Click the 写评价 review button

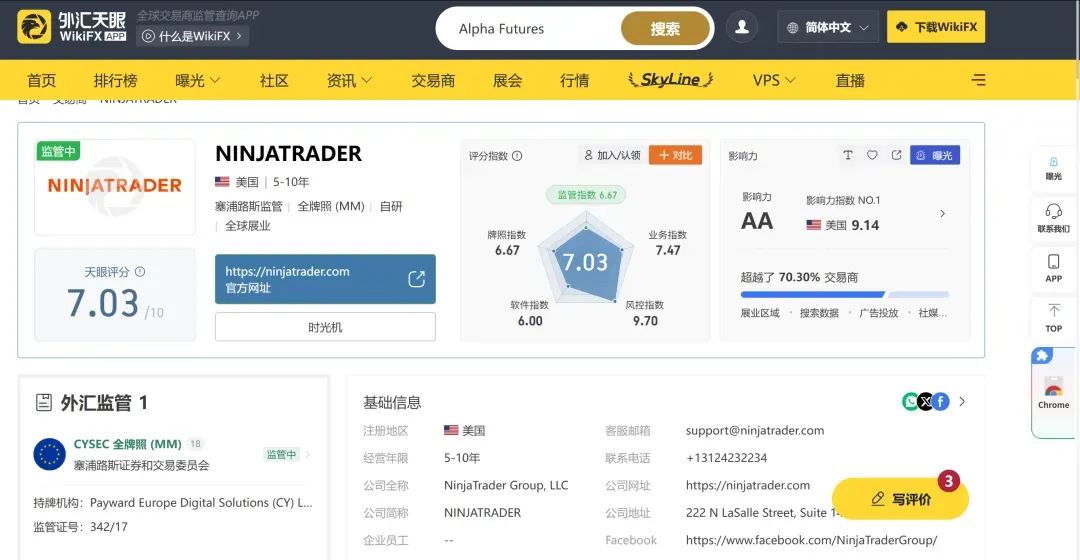(x=900, y=499)
